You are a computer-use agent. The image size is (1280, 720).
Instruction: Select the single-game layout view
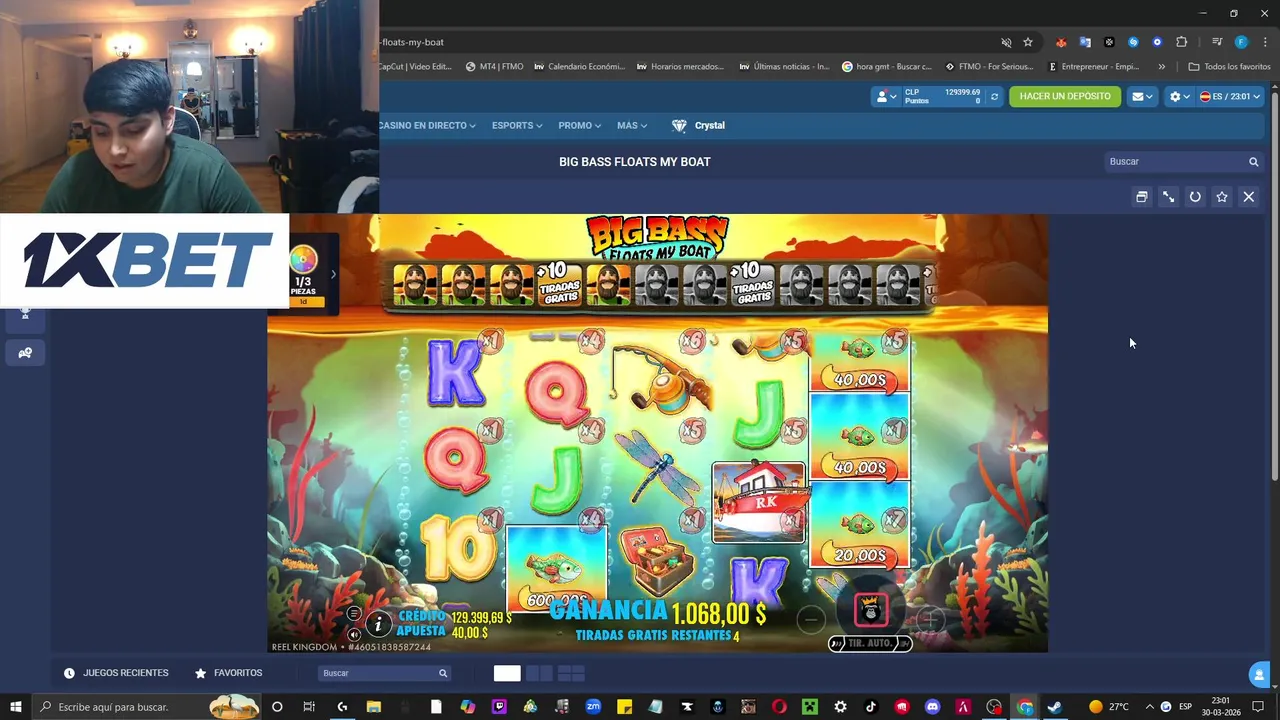507,673
